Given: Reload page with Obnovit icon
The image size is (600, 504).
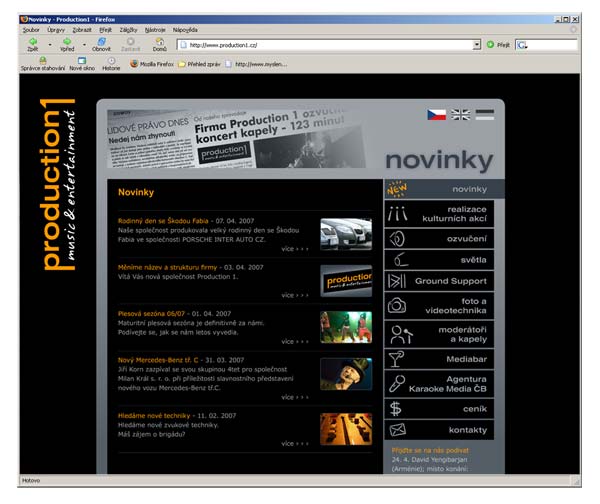Looking at the screenshot, I should [x=101, y=44].
